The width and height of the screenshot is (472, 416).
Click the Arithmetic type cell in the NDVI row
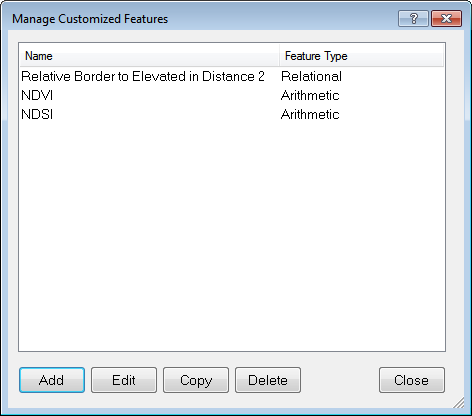click(x=310, y=96)
